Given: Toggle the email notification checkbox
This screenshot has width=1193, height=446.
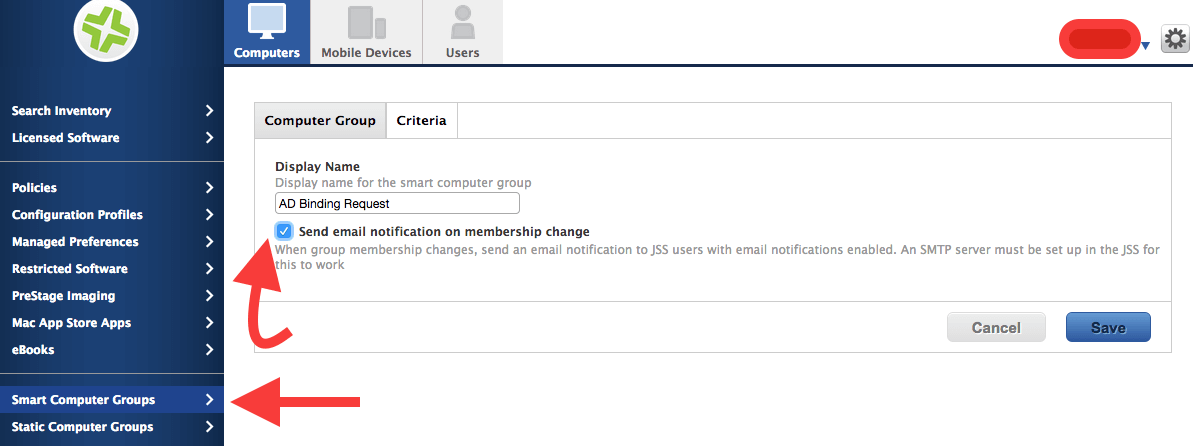Looking at the screenshot, I should (x=284, y=231).
